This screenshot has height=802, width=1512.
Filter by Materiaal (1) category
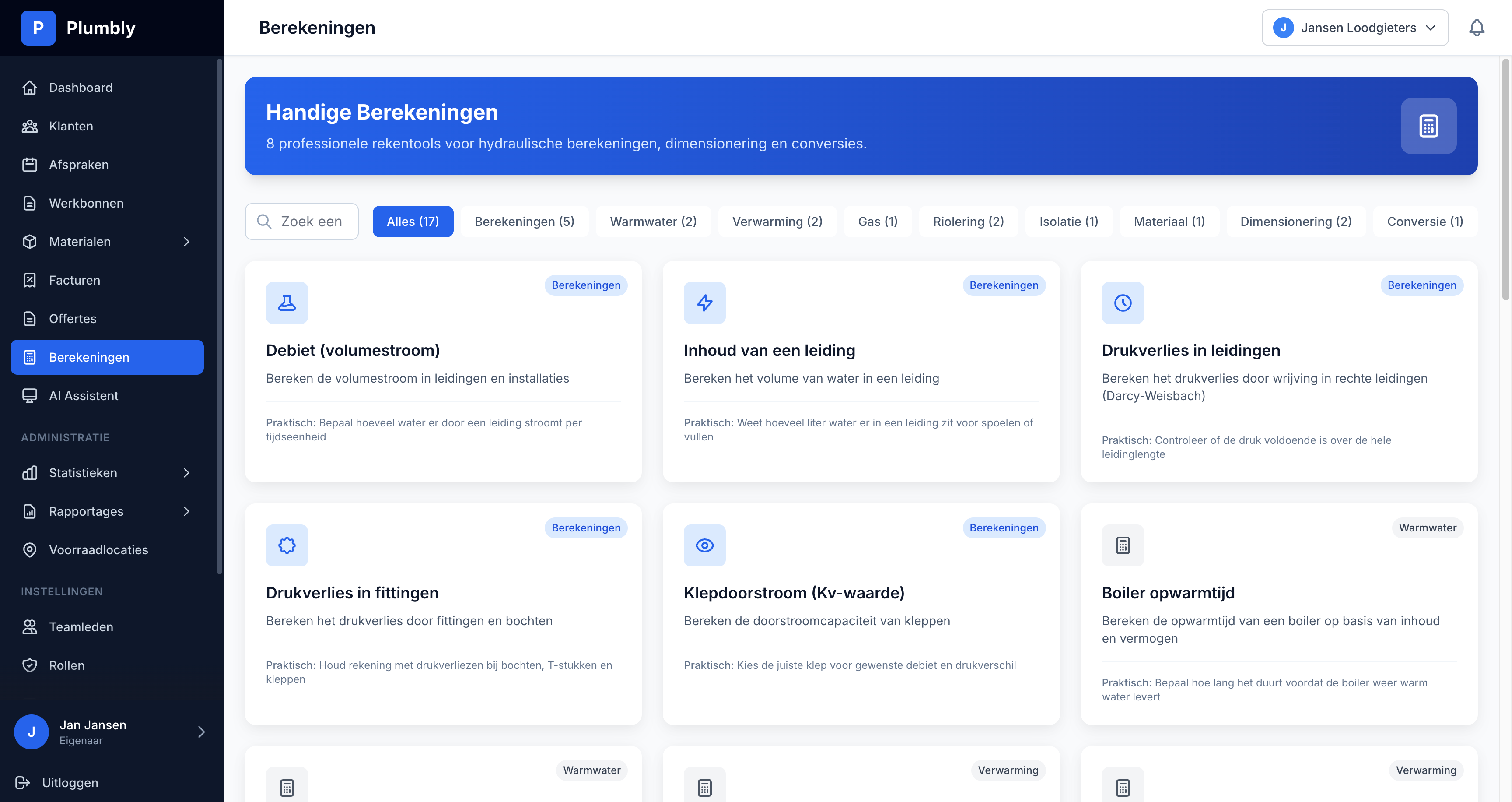[x=1169, y=222]
